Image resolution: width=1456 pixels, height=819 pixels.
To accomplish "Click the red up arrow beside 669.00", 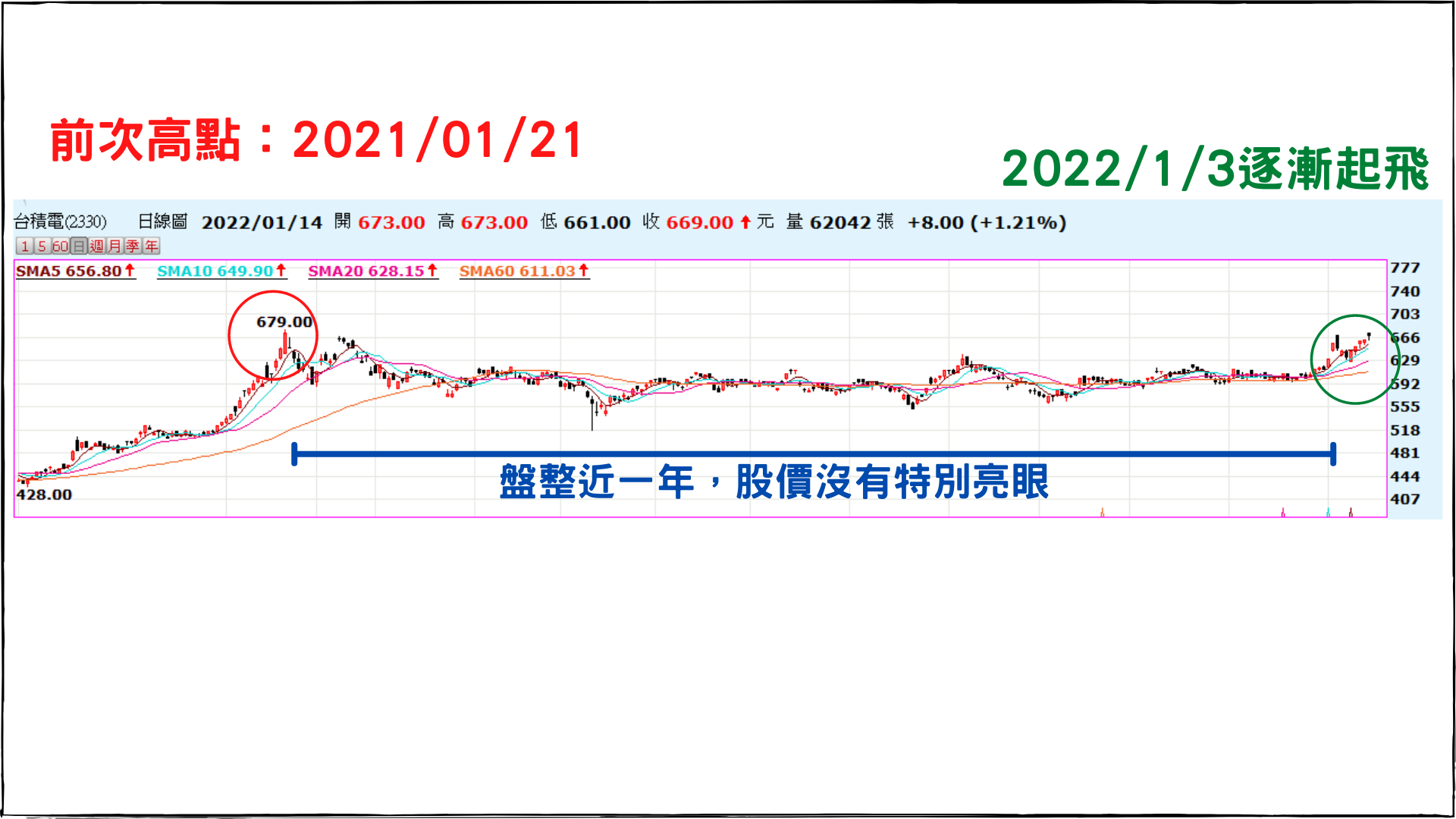I will [x=745, y=222].
